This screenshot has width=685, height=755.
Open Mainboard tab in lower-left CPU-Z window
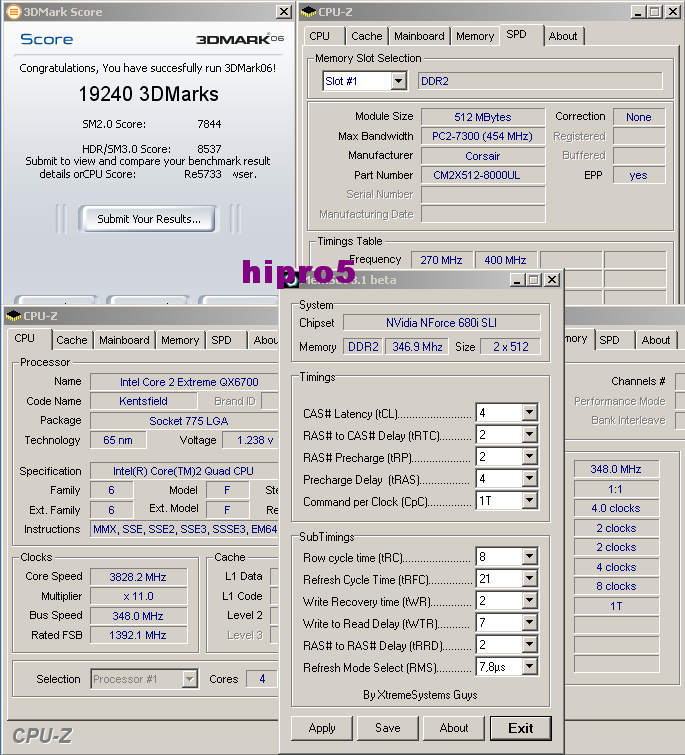(124, 340)
